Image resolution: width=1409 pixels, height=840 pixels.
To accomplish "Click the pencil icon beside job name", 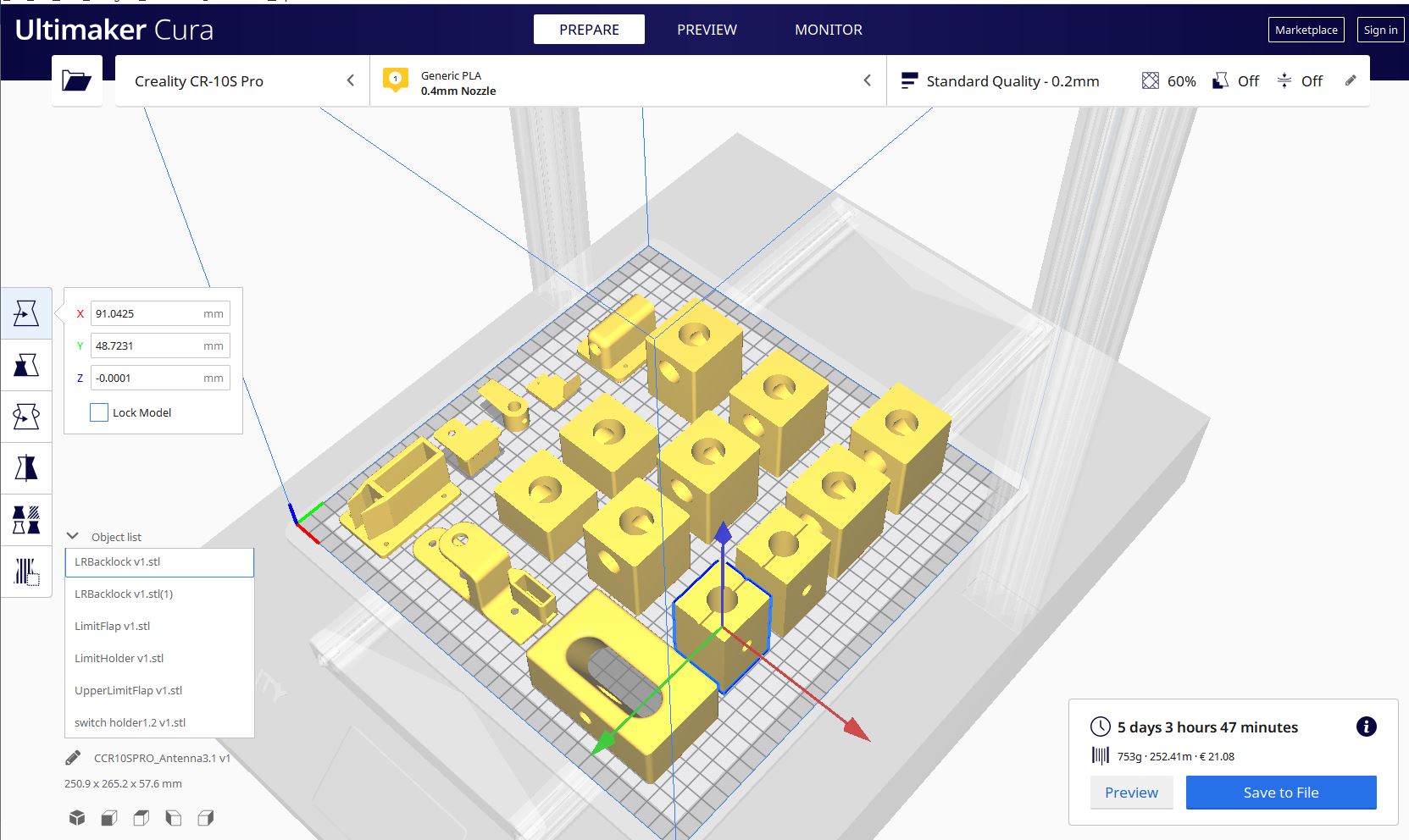I will [x=73, y=758].
